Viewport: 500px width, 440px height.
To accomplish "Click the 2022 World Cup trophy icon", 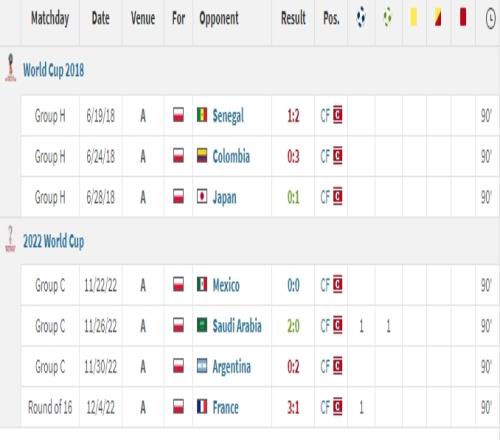I will (10, 239).
